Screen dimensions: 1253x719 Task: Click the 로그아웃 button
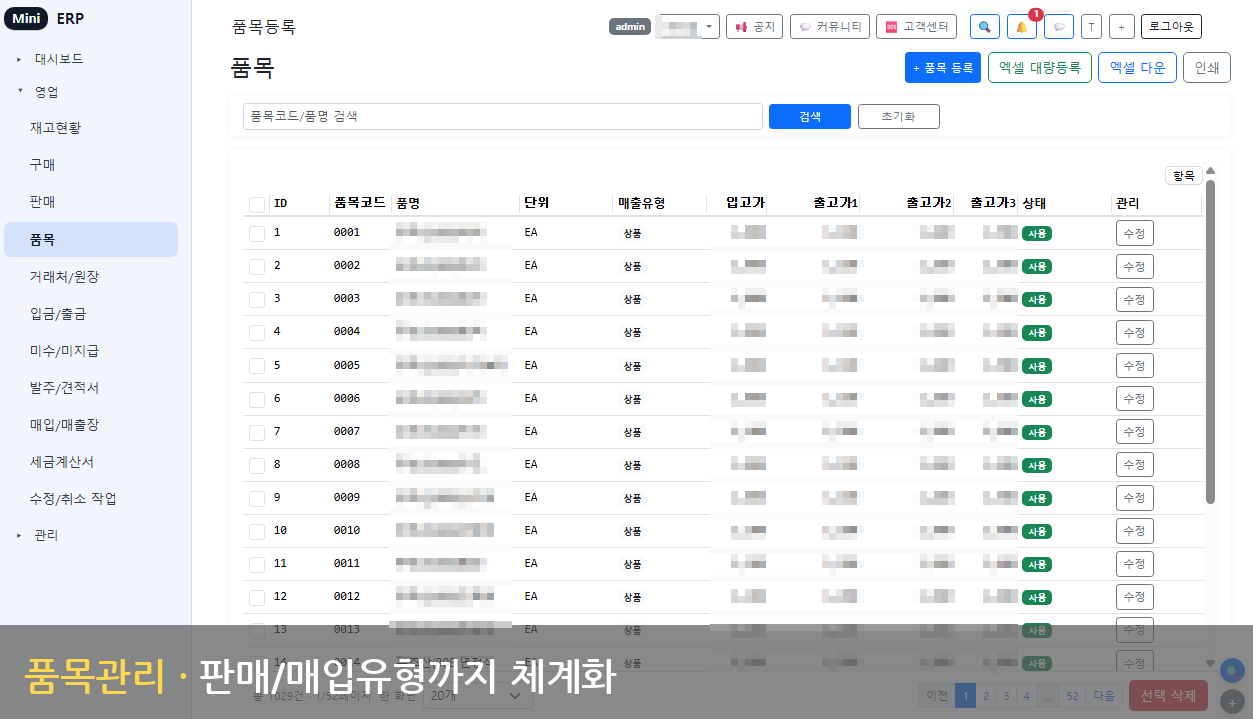coord(1171,27)
